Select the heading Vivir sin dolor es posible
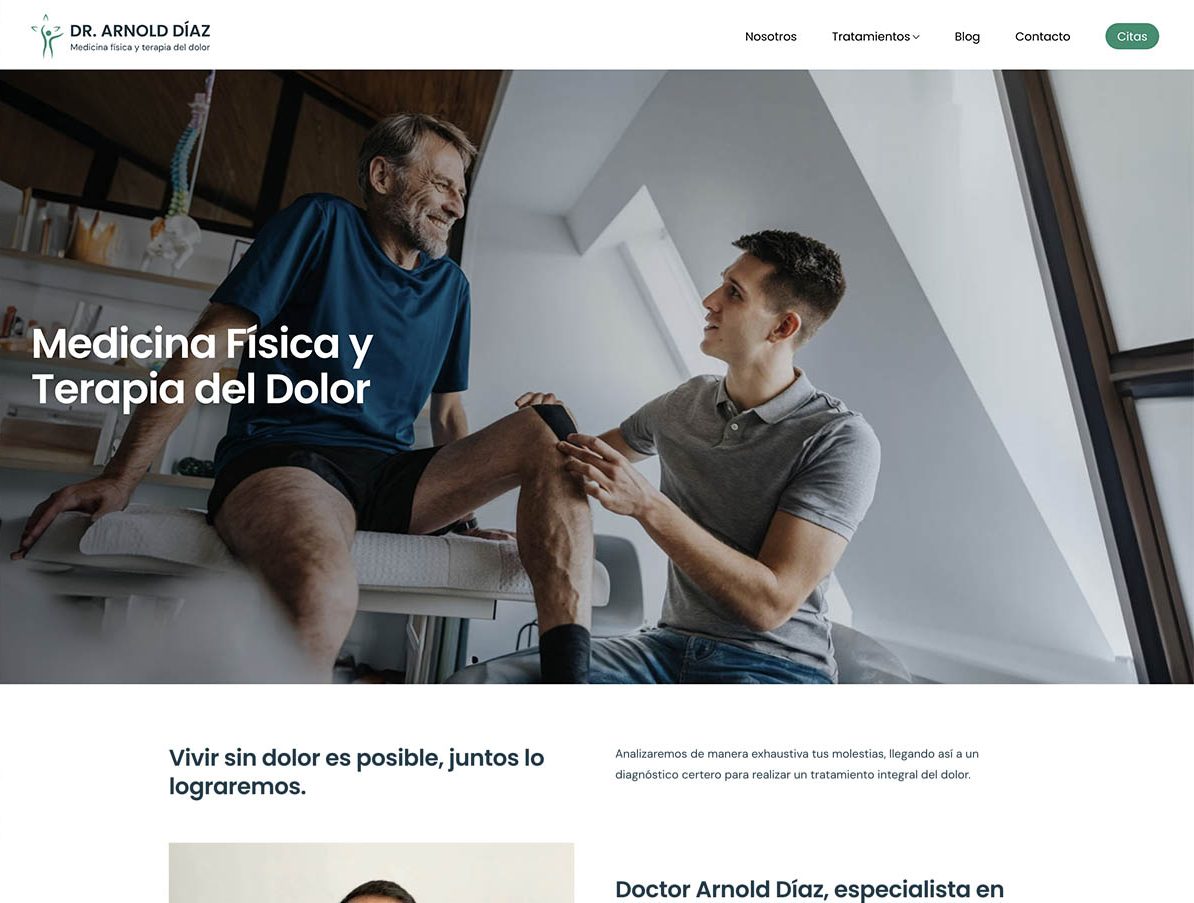This screenshot has height=903, width=1194. tap(356, 772)
